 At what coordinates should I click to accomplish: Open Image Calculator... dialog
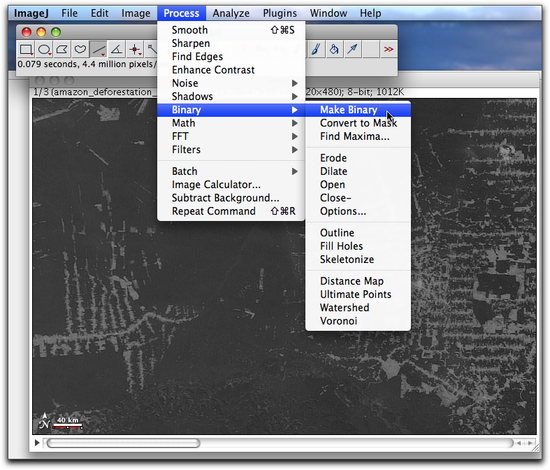(x=231, y=185)
